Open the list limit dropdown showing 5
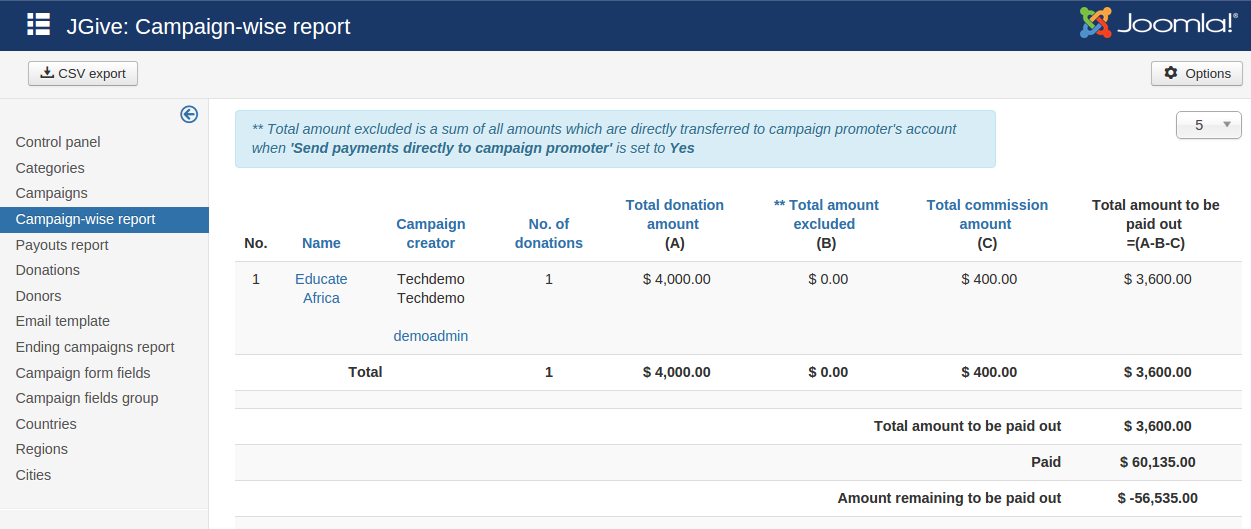 tap(1209, 125)
